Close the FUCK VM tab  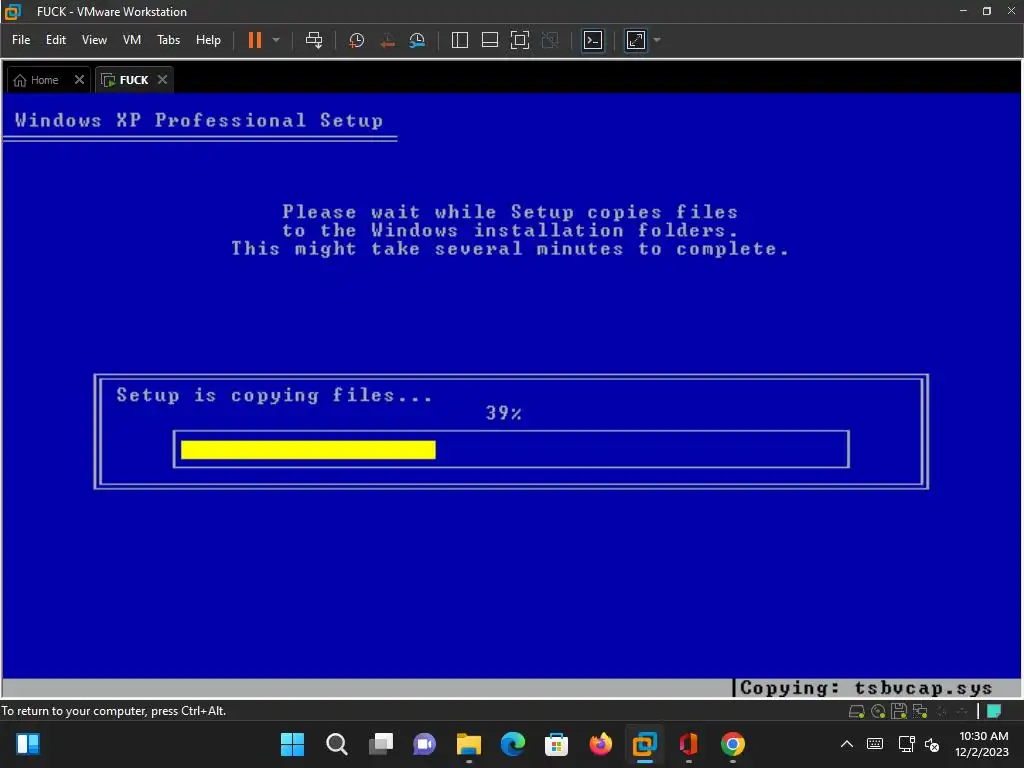[x=163, y=80]
